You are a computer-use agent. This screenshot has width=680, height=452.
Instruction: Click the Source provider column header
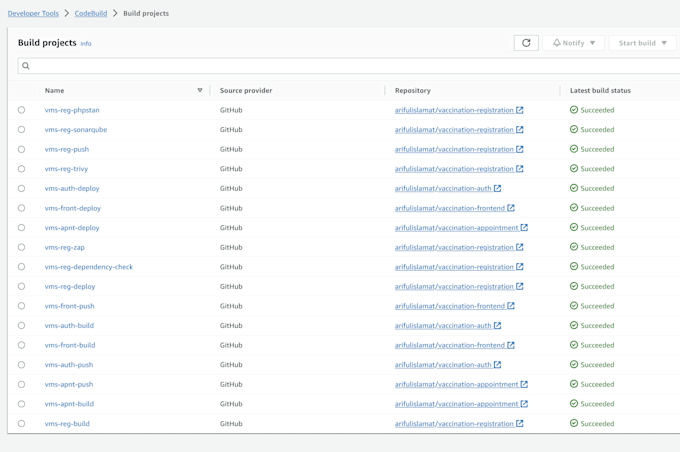coord(246,90)
